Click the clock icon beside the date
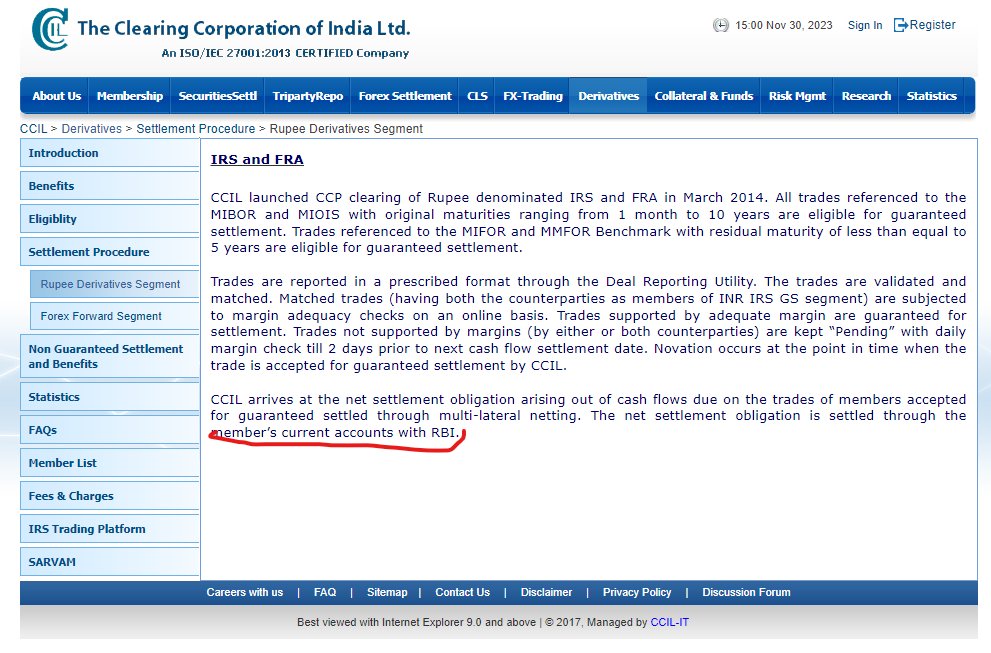This screenshot has width=991, height=653. click(x=720, y=25)
